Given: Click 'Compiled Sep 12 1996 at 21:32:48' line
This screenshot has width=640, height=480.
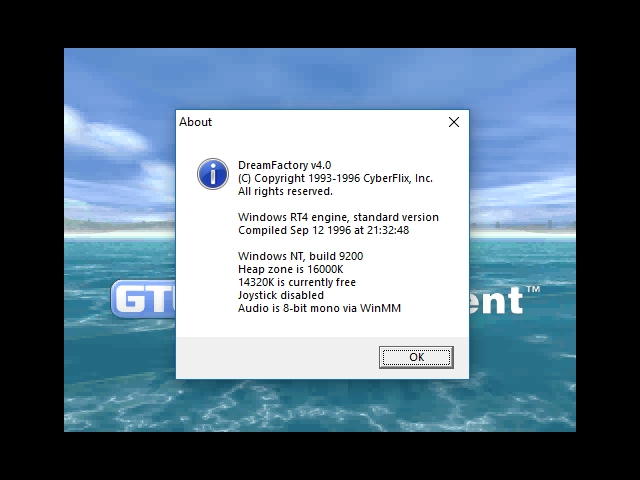Looking at the screenshot, I should coord(323,230).
